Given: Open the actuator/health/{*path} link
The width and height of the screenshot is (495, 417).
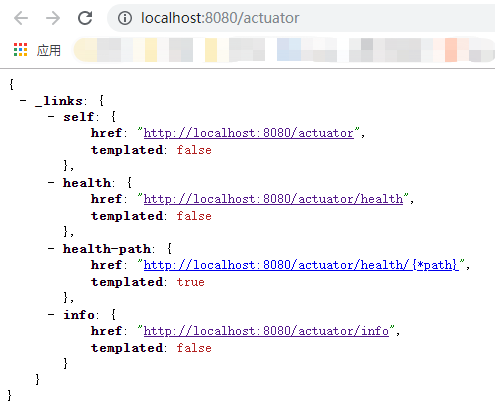Looking at the screenshot, I should [301, 265].
